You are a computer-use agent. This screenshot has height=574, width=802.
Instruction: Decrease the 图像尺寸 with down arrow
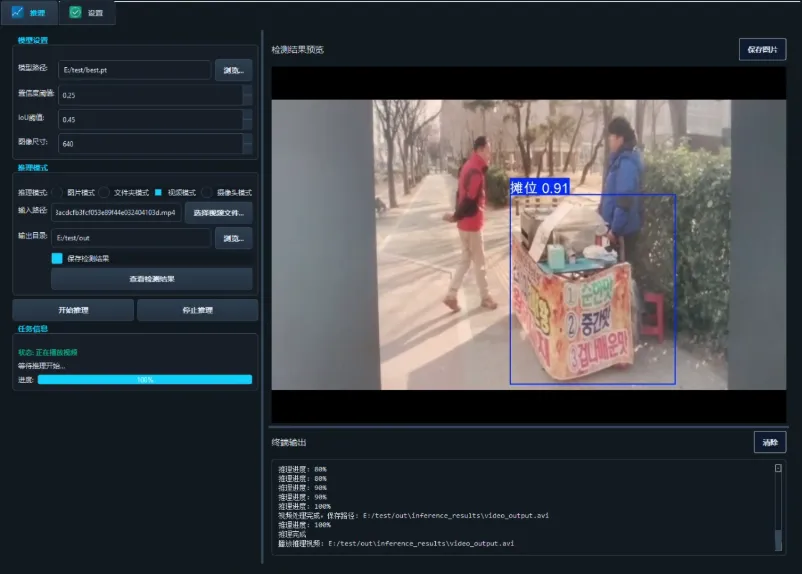point(248,148)
